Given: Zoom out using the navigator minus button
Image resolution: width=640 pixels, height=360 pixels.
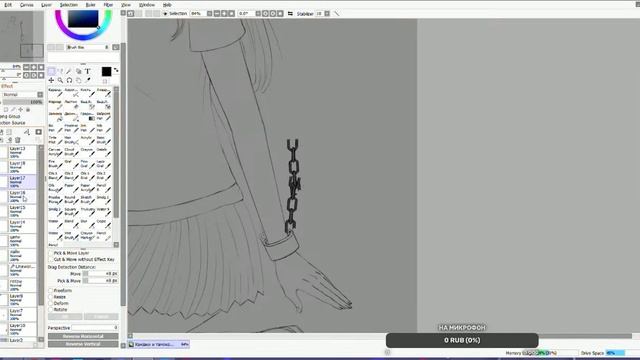Looking at the screenshot, I should pyautogui.click(x=26, y=67).
